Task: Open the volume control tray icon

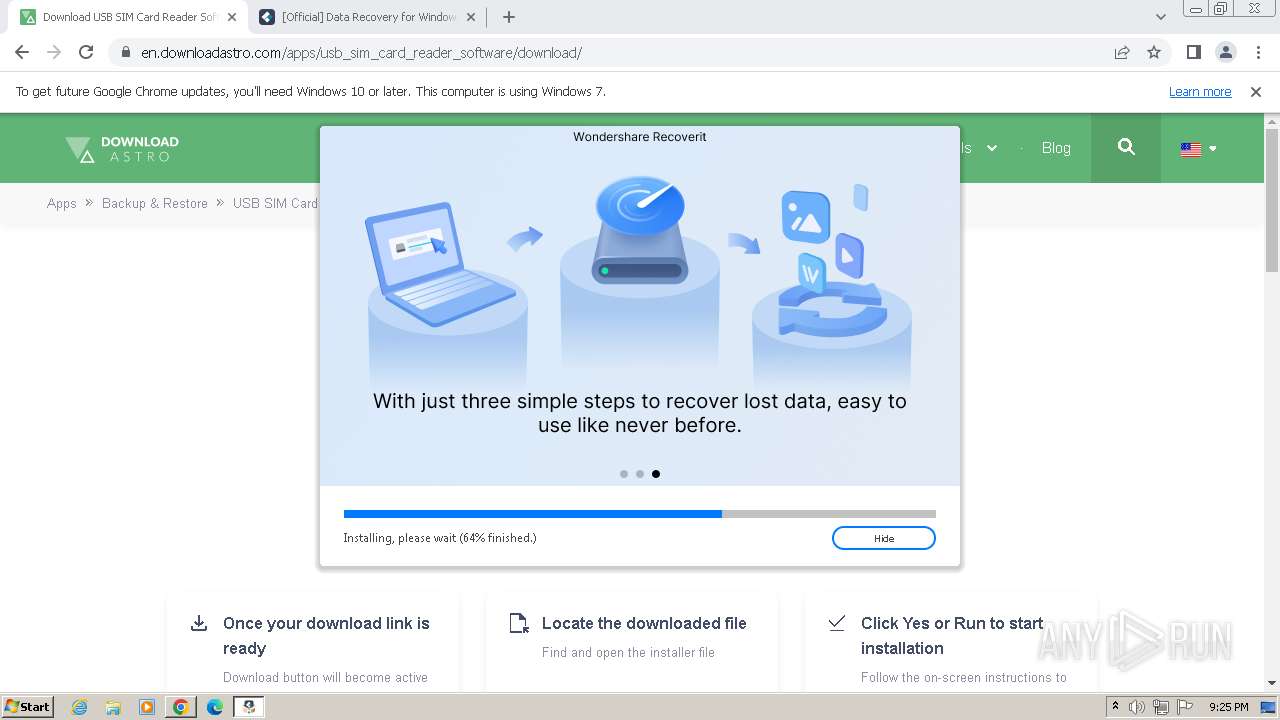Action: tap(1137, 707)
